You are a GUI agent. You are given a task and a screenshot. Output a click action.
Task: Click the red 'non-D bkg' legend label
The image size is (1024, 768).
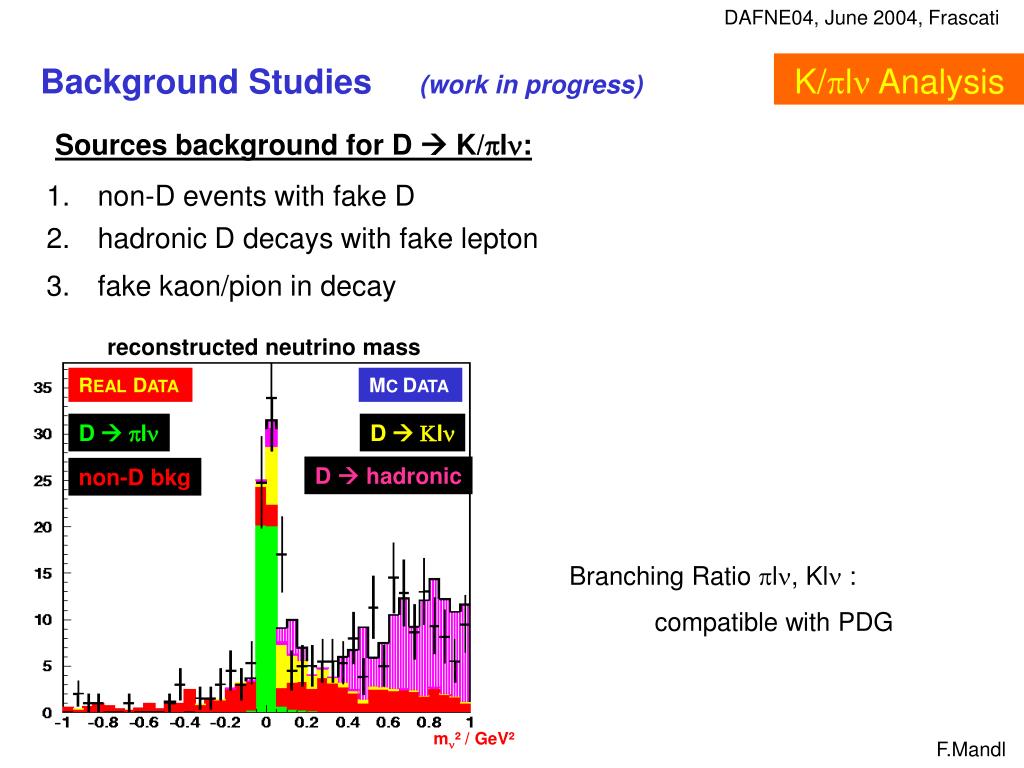[x=135, y=477]
